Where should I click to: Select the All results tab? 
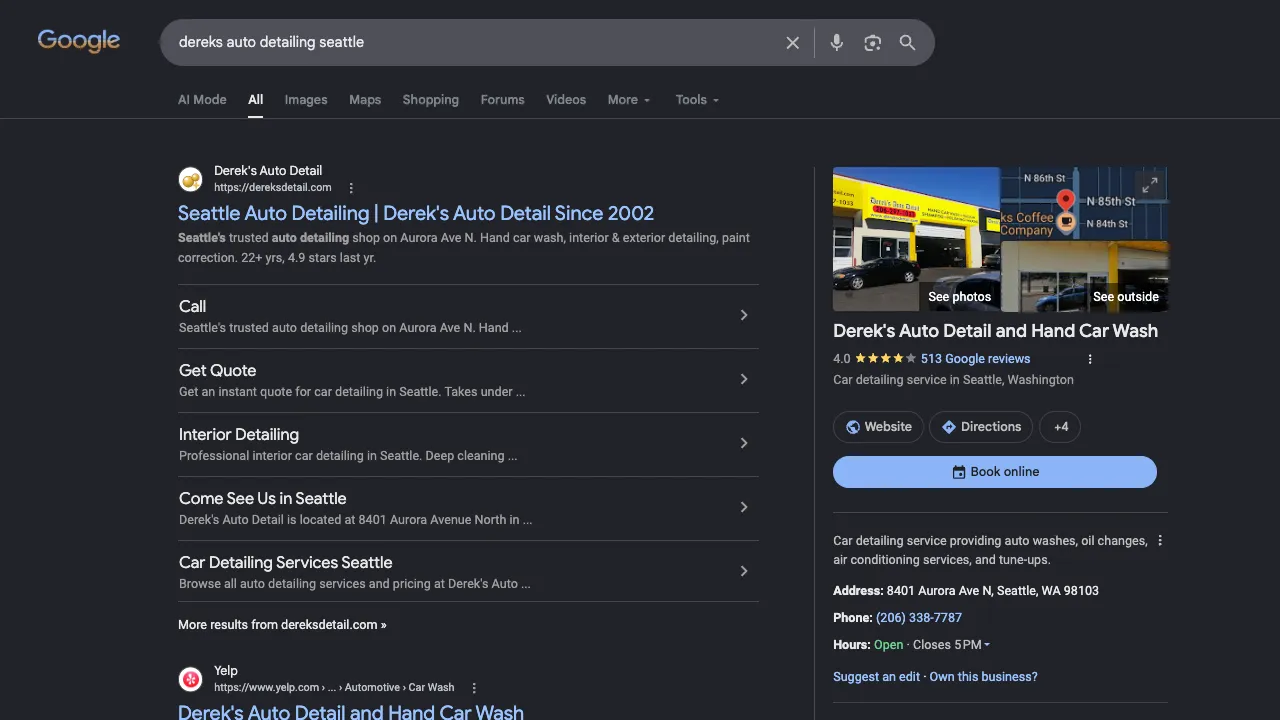[256, 100]
